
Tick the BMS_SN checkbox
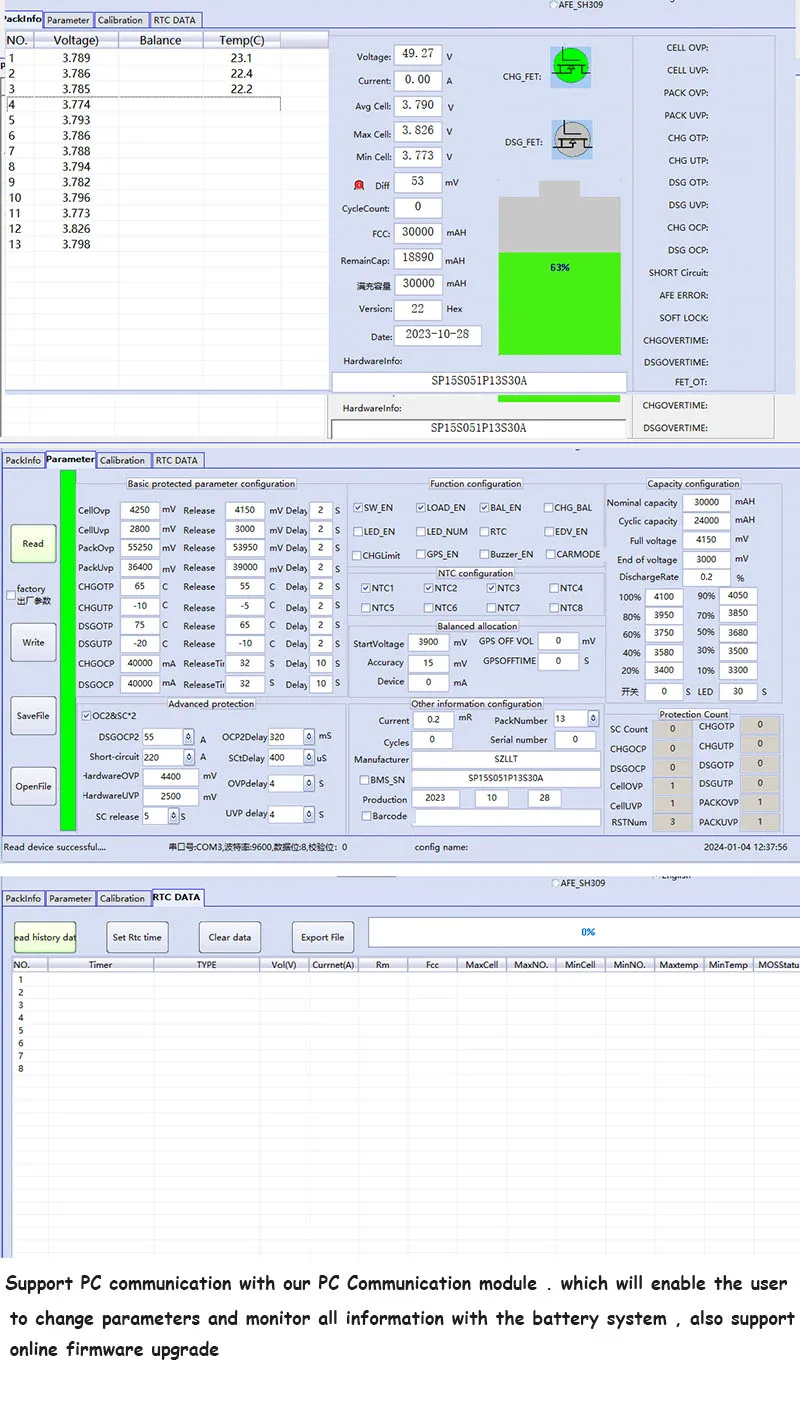coord(366,779)
